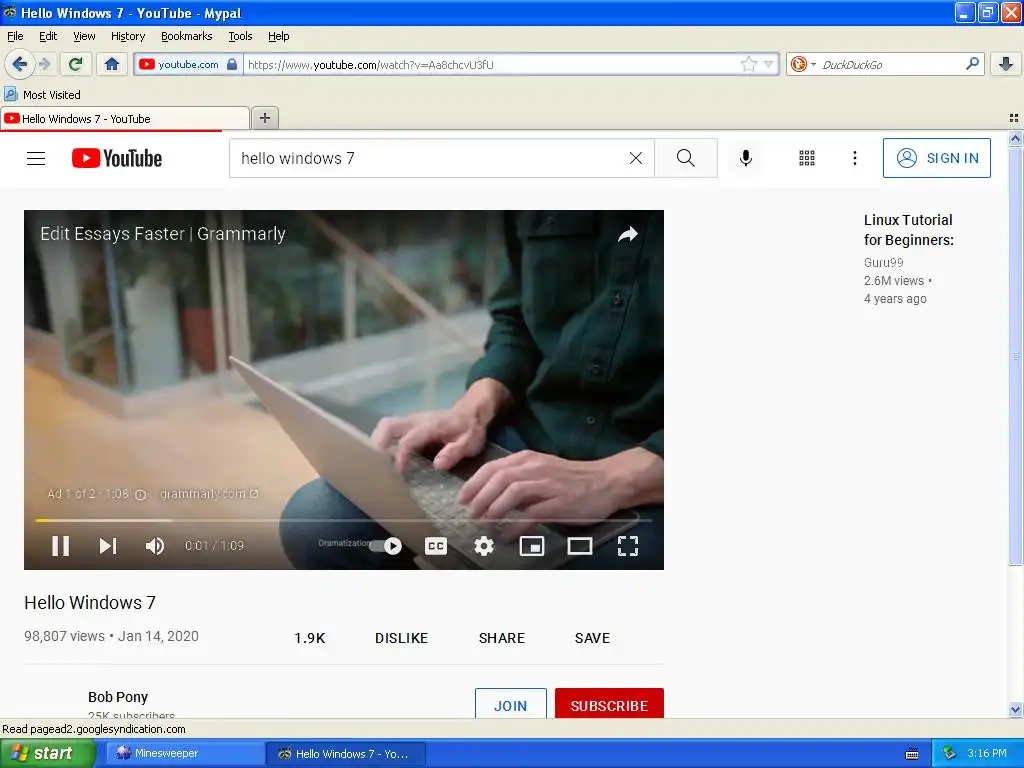The image size is (1024, 768).
Task: Open the URL history dropdown arrow
Action: coord(769,65)
